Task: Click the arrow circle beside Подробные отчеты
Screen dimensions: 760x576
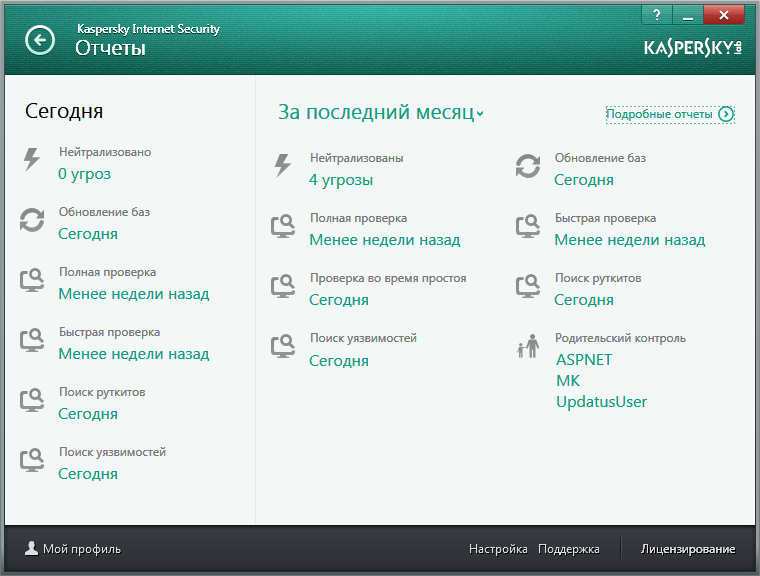Action: point(726,114)
